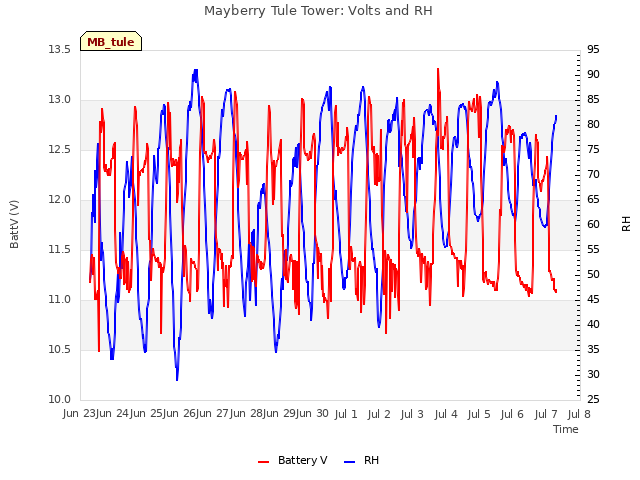Image resolution: width=640 pixels, height=480 pixels.
Task: Click the 13.0 left axis value
Action: [60, 100]
